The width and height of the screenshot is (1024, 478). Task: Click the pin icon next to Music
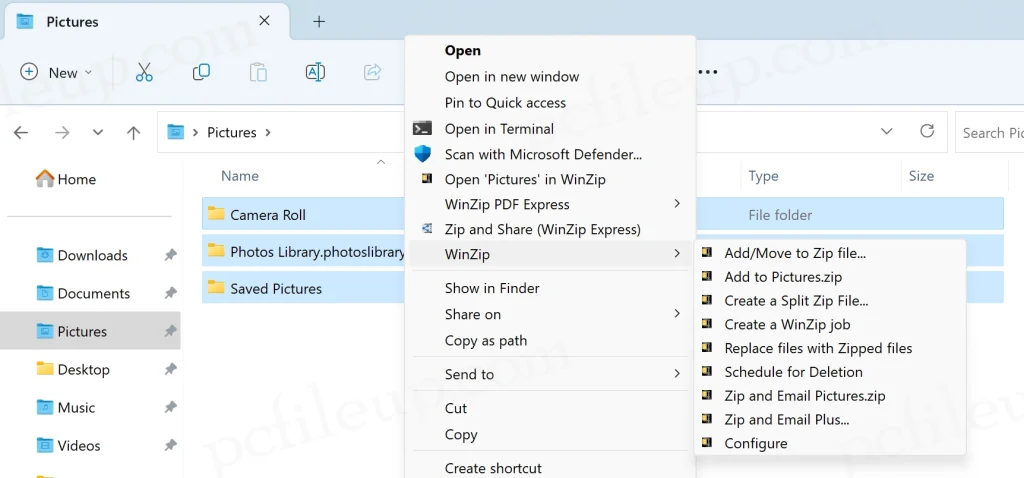[x=170, y=407]
